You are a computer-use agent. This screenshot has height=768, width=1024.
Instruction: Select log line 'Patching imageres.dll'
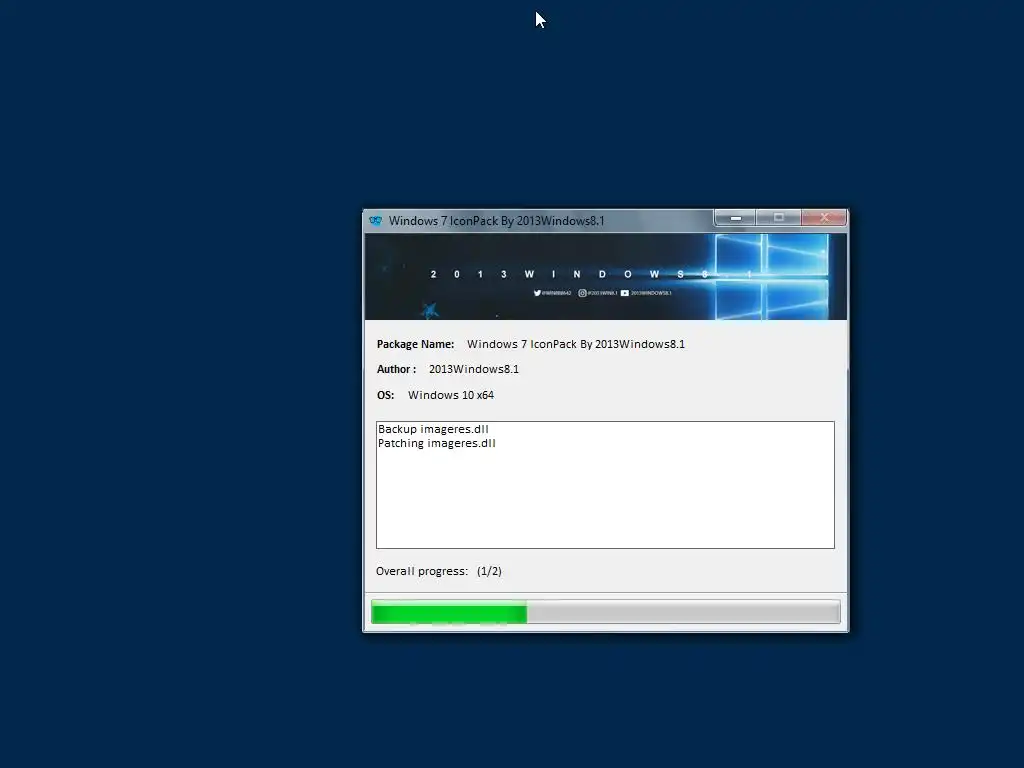(x=437, y=443)
